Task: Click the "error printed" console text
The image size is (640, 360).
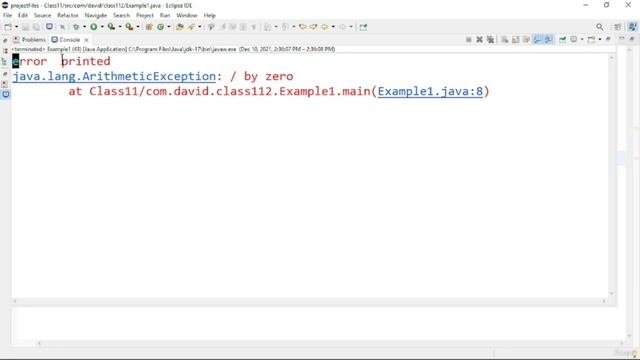Action: tap(61, 61)
